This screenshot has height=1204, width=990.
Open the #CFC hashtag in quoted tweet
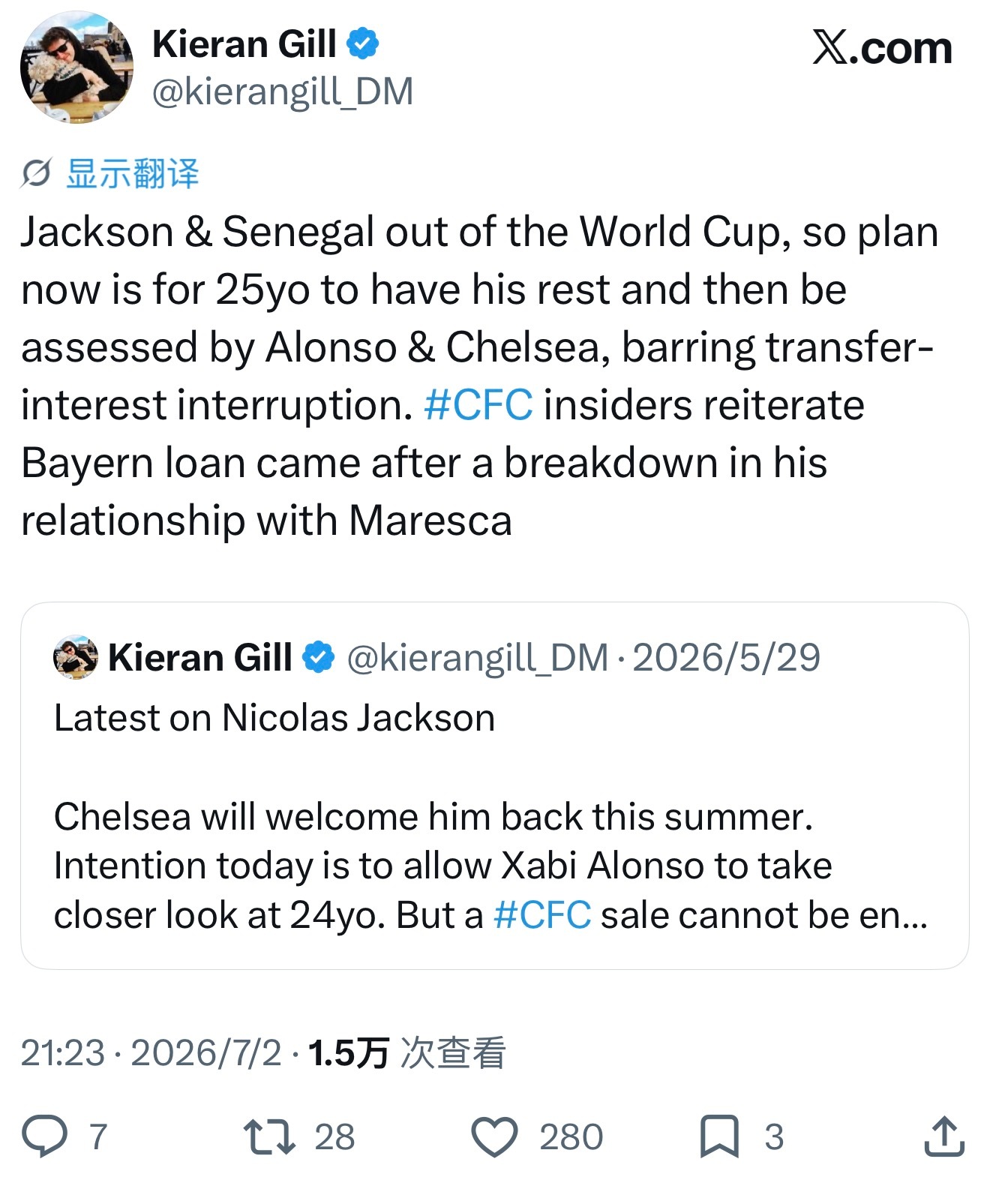542,915
